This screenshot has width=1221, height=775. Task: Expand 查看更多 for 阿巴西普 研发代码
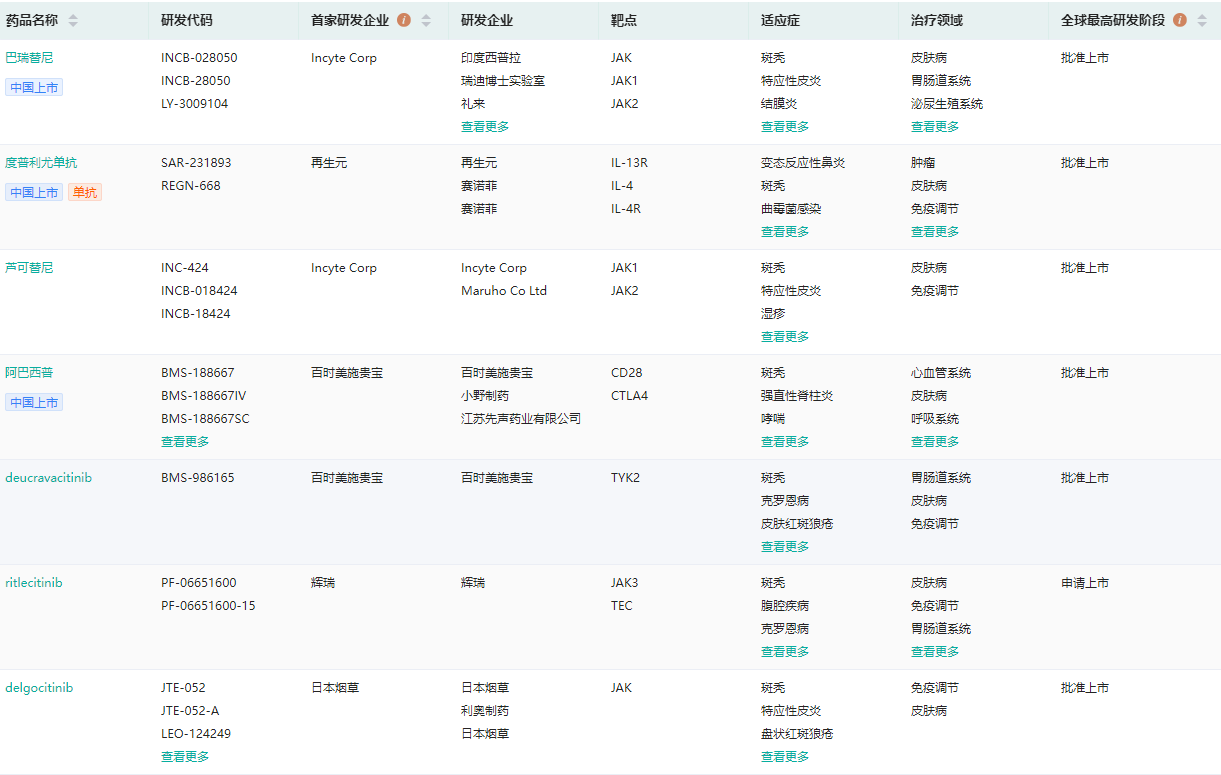click(185, 442)
